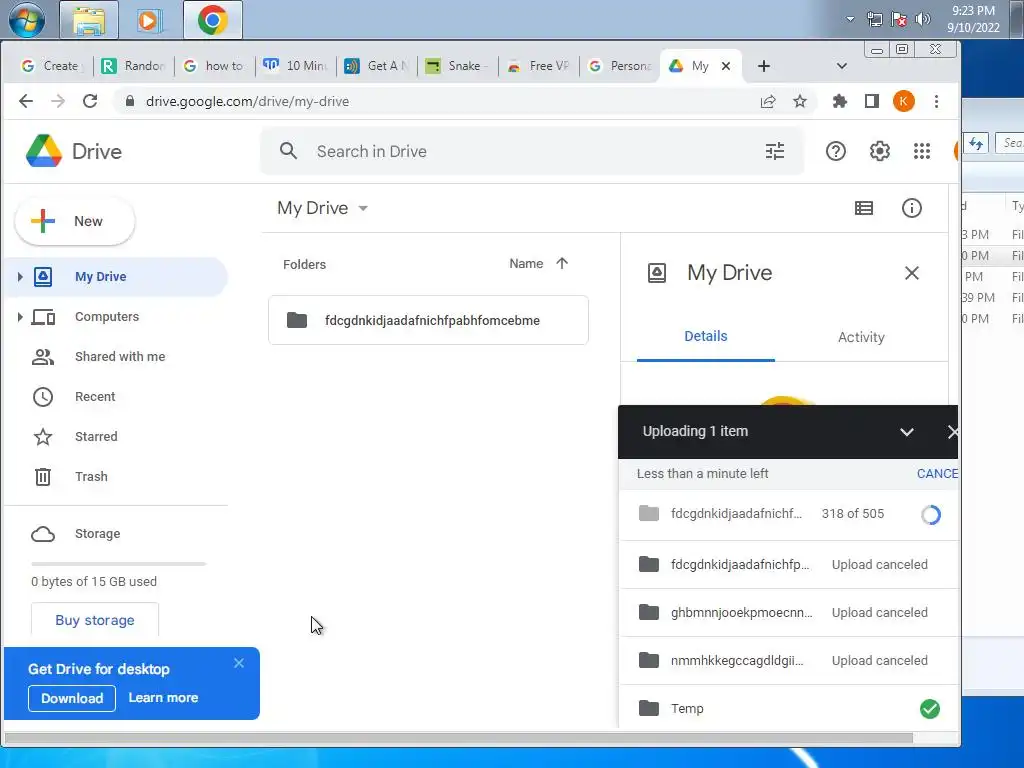Viewport: 1024px width, 768px height.
Task: Open Drive Help support menu
Action: (836, 152)
